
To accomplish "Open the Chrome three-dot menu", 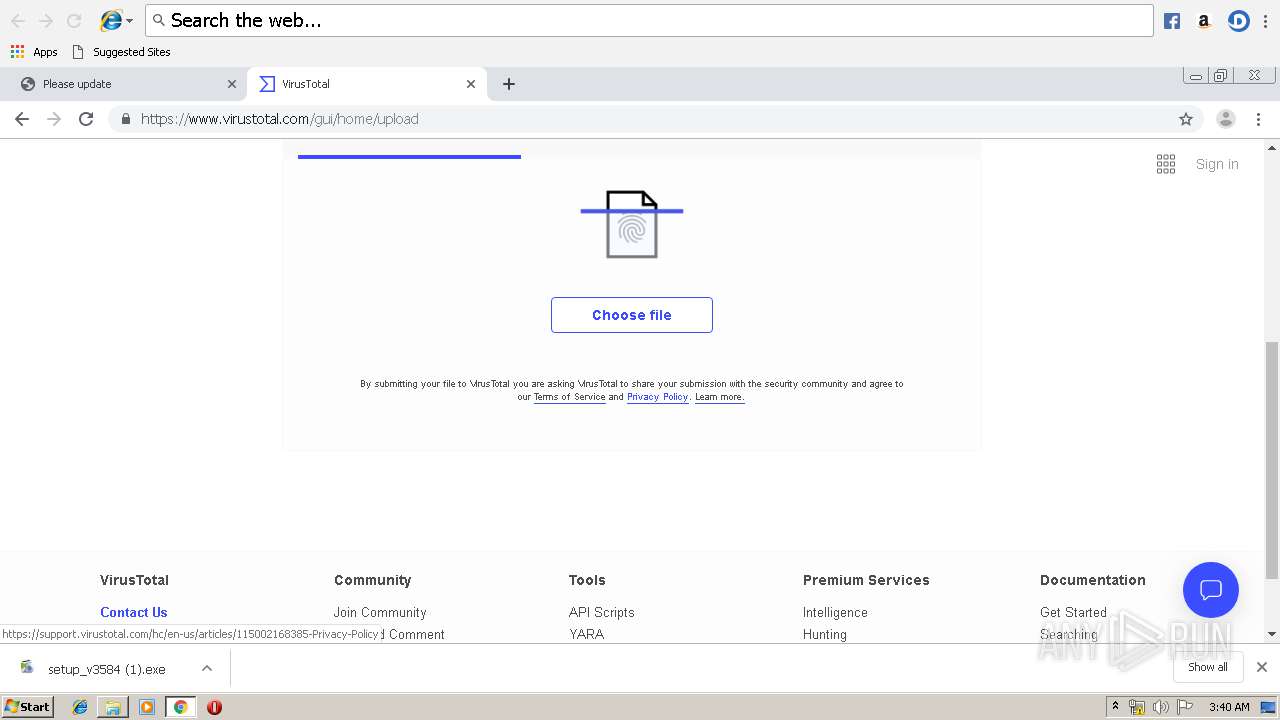I will pos(1259,119).
